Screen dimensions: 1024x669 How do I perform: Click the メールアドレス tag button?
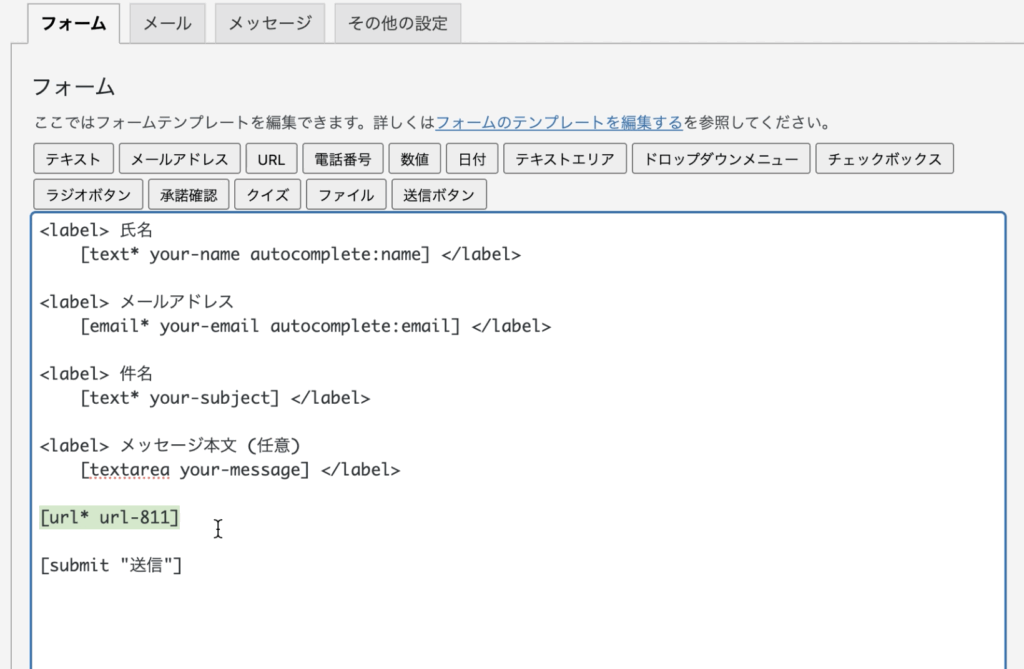[x=180, y=159]
